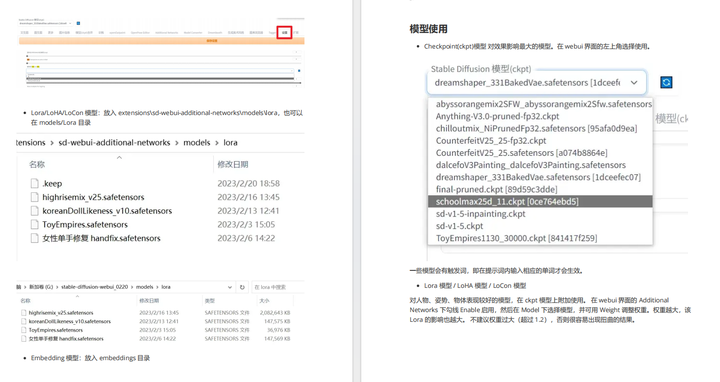Open the Stable Diffusion checkpoint dropdown arrow
The image size is (720, 382).
pyautogui.click(x=634, y=83)
